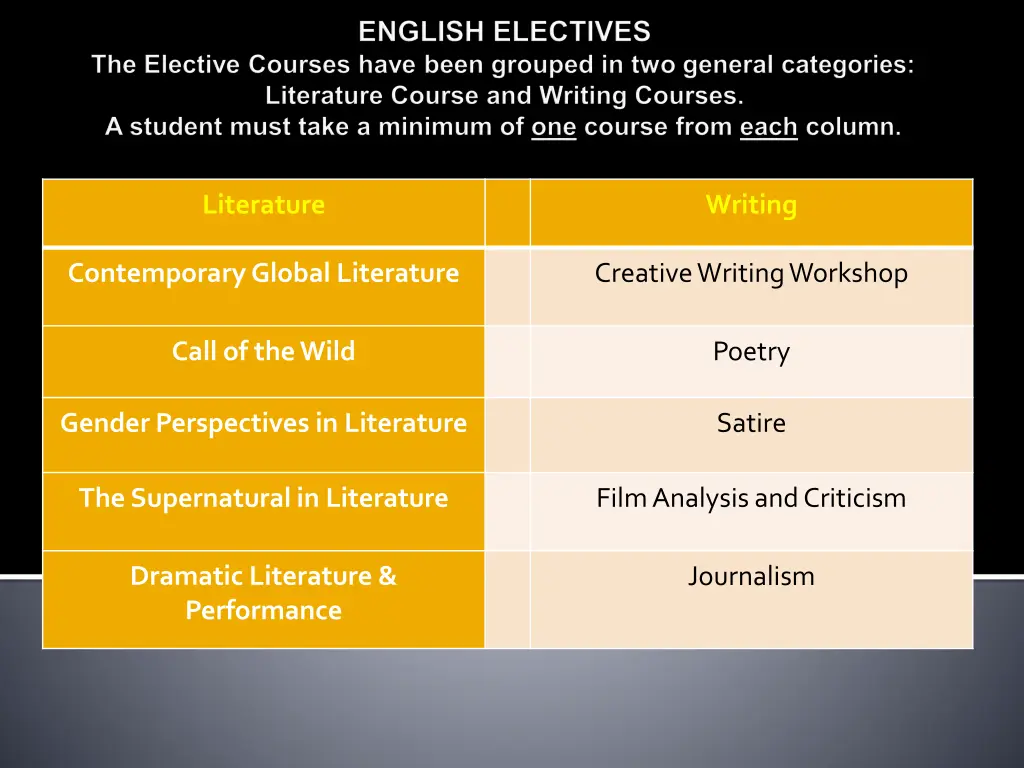Click the empty divider cell left of Journalism
This screenshot has height=768, width=1024.
[x=507, y=599]
